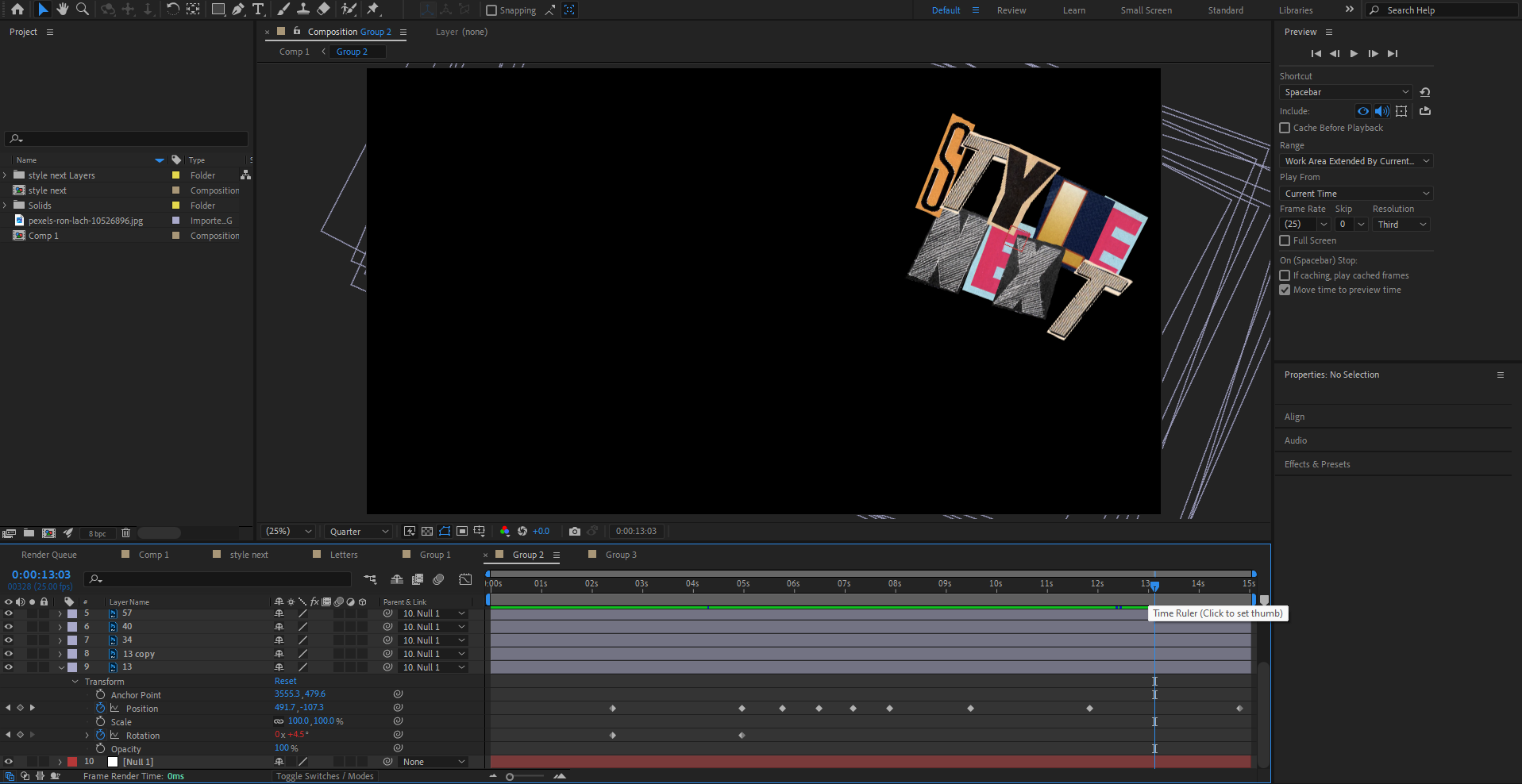This screenshot has height=784, width=1522.
Task: Click the yellow label swatch of style next Layers
Action: 175,175
